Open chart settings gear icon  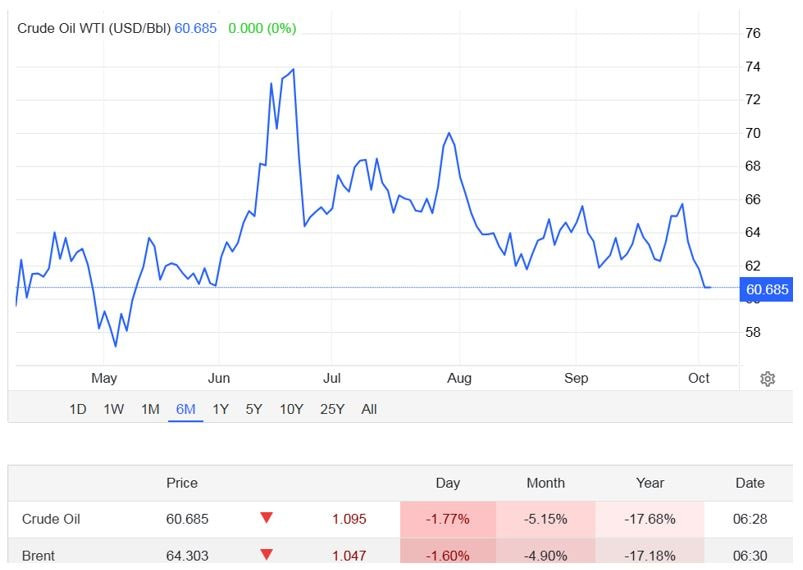click(768, 378)
